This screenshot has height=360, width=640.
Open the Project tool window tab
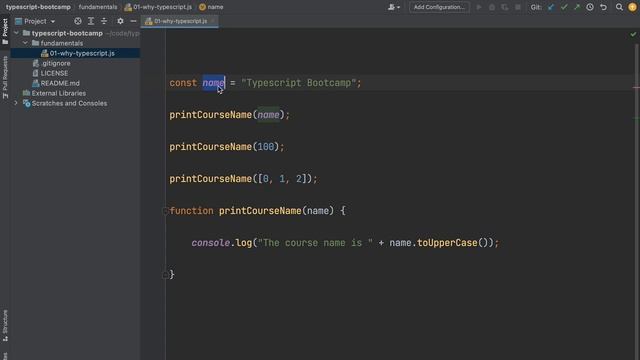pyautogui.click(x=5, y=31)
